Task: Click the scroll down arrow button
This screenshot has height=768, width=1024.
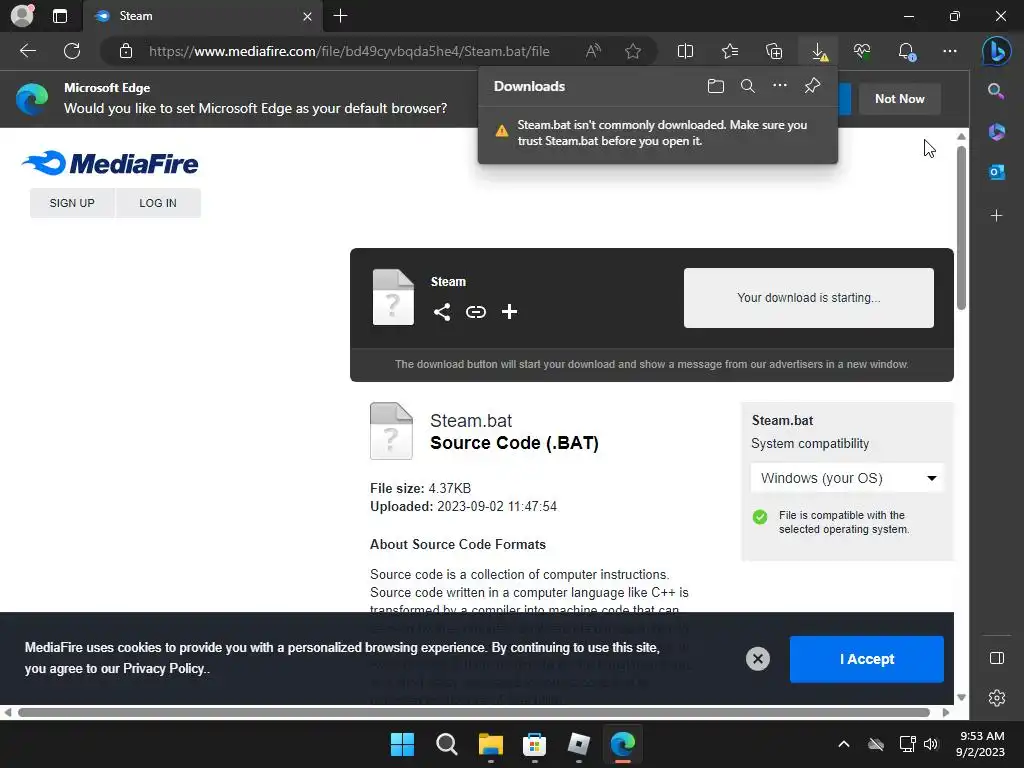Action: (961, 697)
